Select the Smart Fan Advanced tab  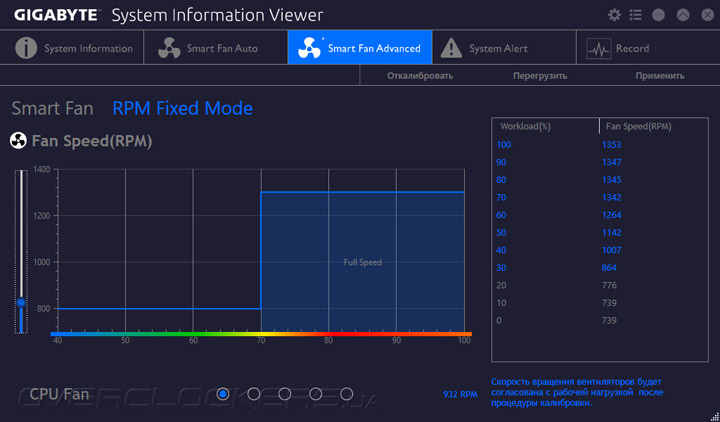[x=360, y=48]
